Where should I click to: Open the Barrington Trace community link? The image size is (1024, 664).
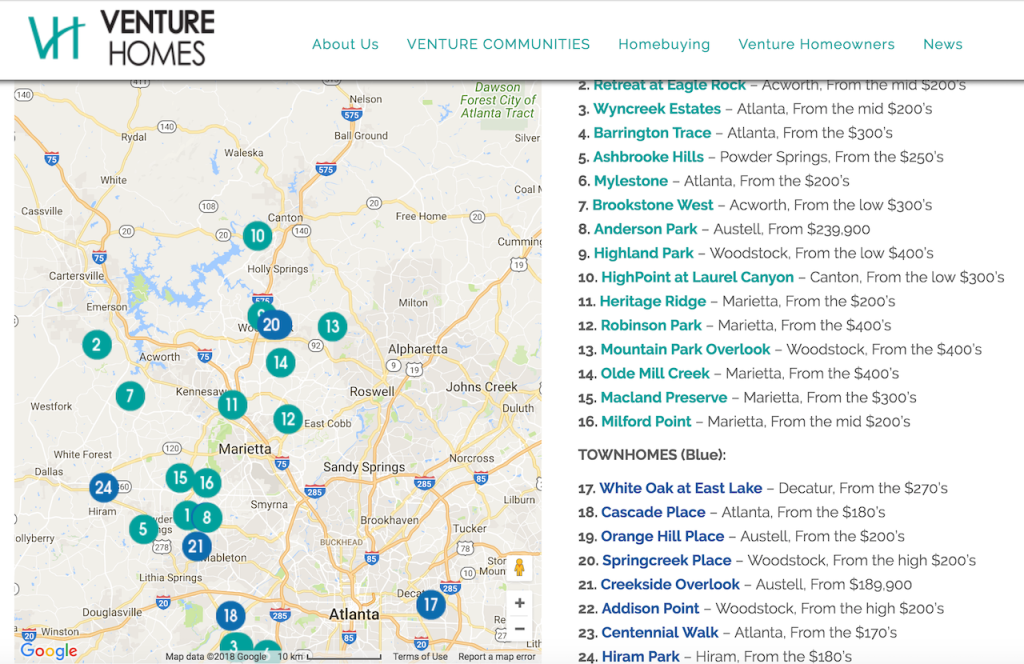coord(652,133)
